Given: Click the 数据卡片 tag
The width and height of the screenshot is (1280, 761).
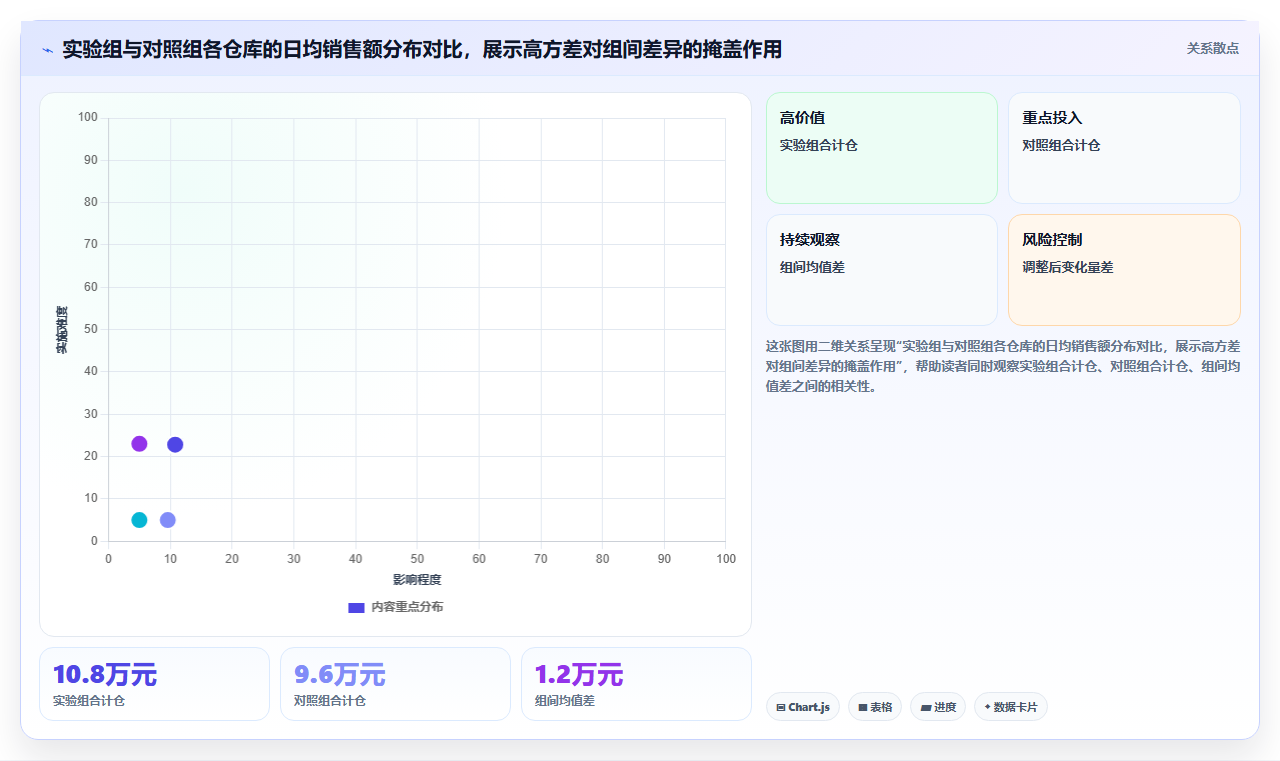Looking at the screenshot, I should 1011,707.
